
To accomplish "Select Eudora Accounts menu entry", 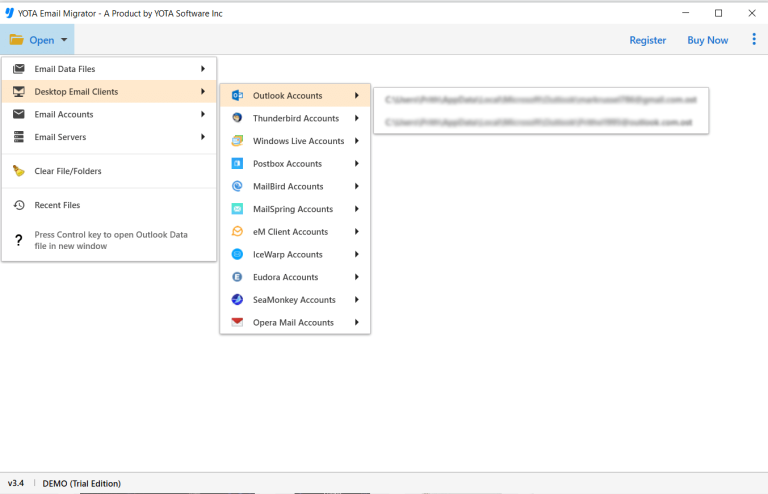I will (295, 277).
